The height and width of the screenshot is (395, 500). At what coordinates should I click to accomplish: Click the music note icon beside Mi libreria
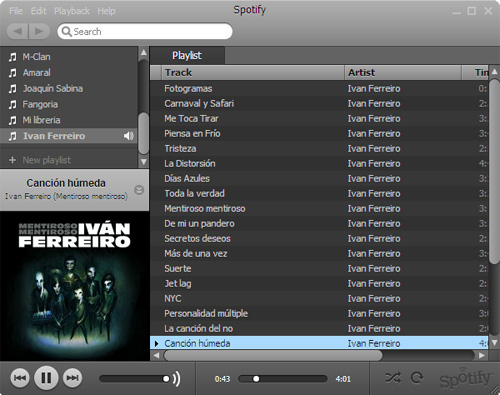click(13, 120)
